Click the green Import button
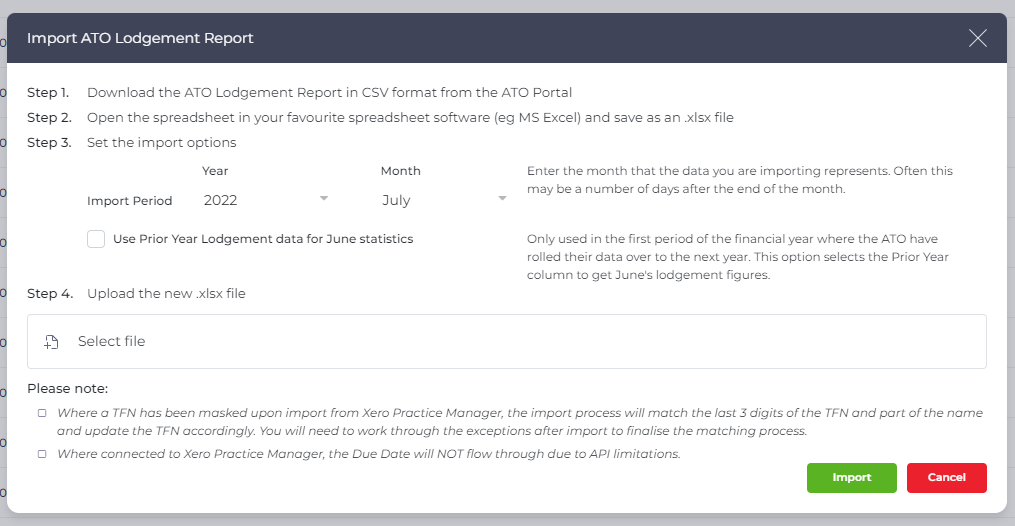 point(851,477)
